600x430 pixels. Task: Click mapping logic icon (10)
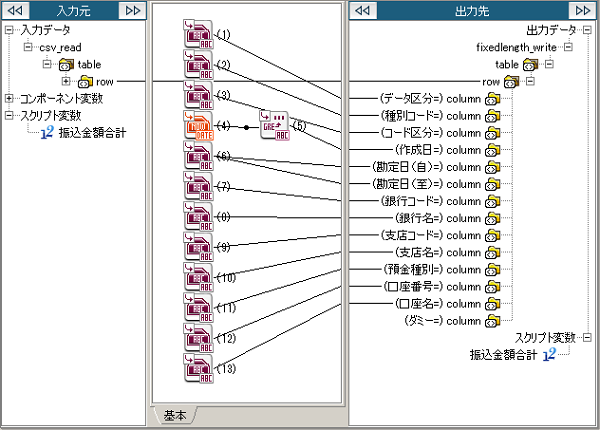click(x=199, y=277)
